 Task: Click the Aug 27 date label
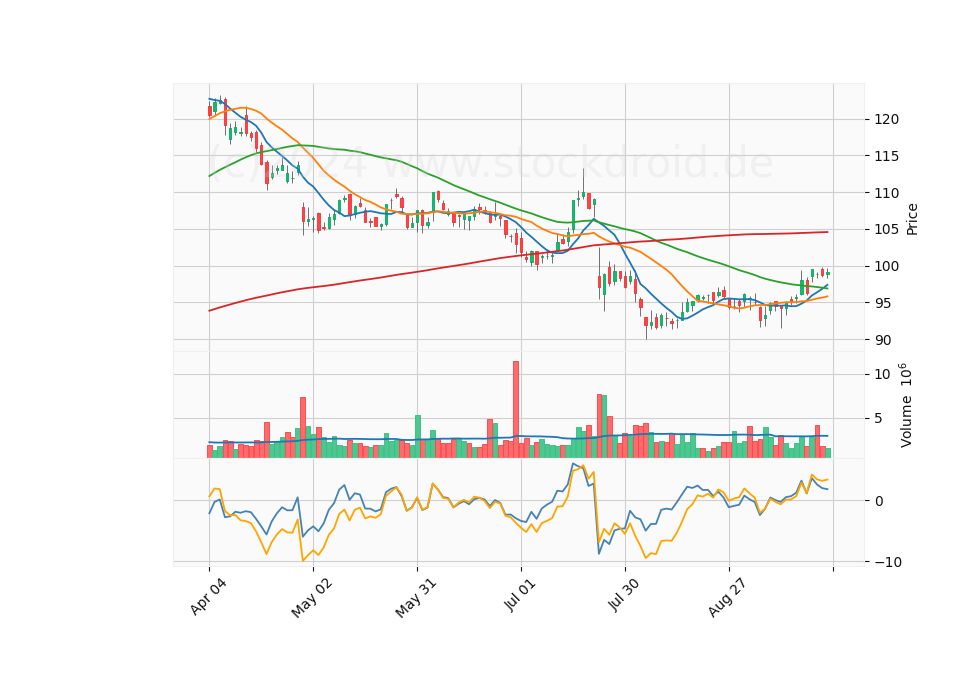tap(727, 597)
